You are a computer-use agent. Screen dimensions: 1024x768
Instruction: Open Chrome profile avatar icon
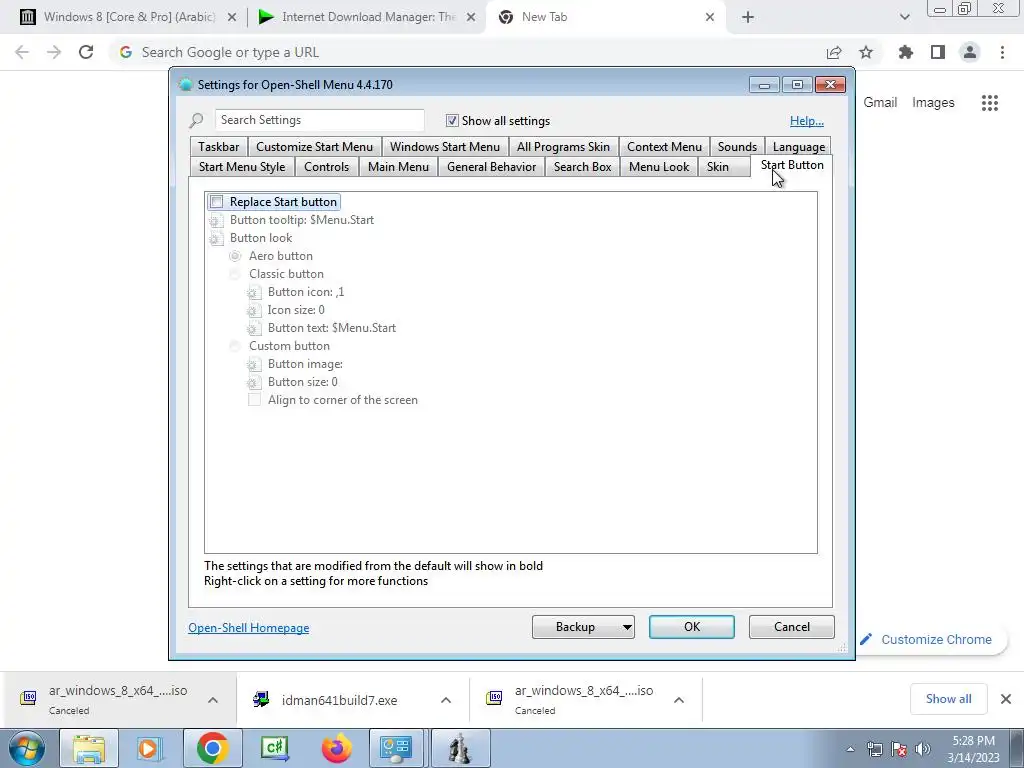tap(970, 52)
